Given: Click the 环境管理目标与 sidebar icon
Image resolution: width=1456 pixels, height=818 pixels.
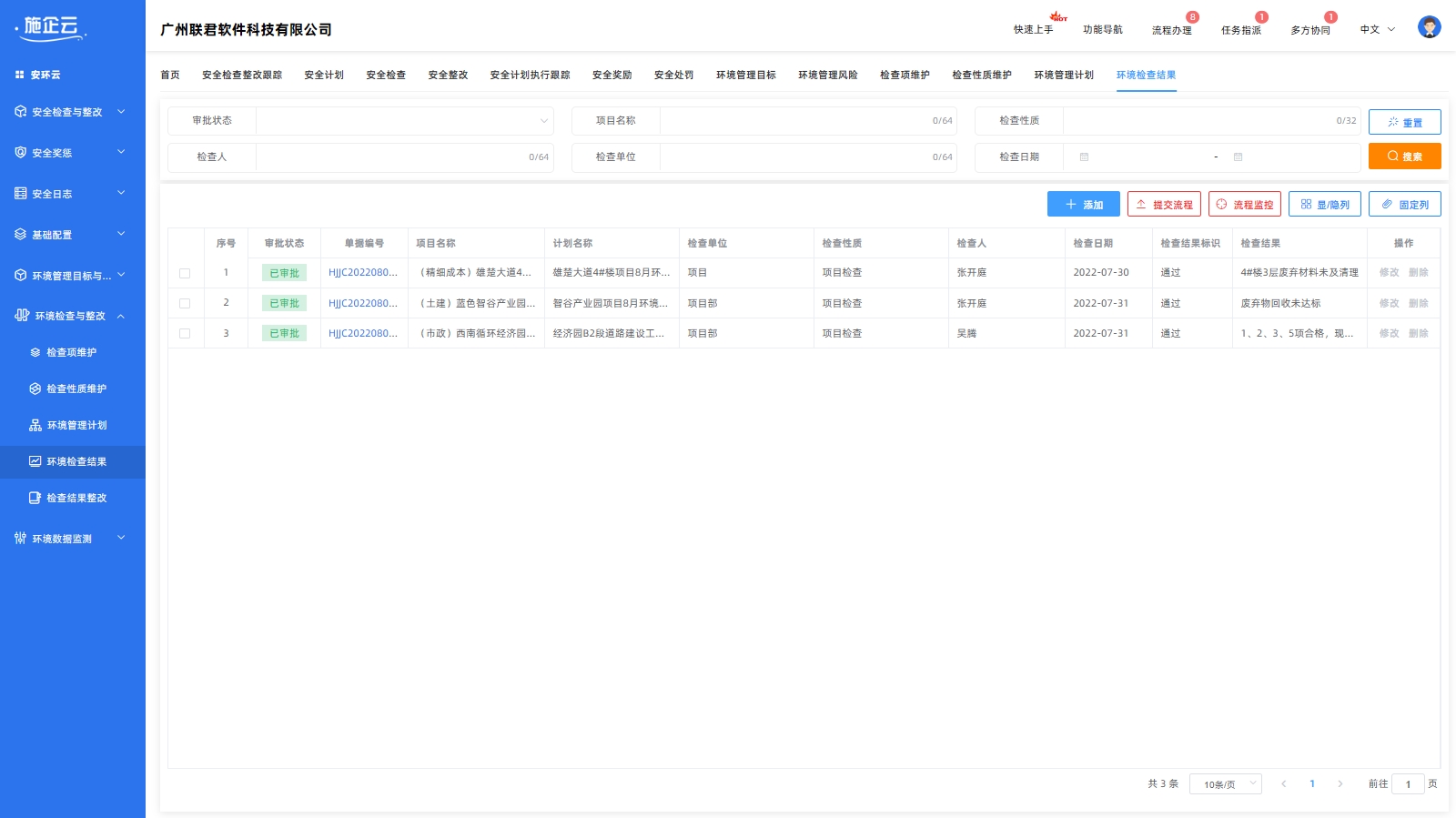Looking at the screenshot, I should pyautogui.click(x=21, y=276).
